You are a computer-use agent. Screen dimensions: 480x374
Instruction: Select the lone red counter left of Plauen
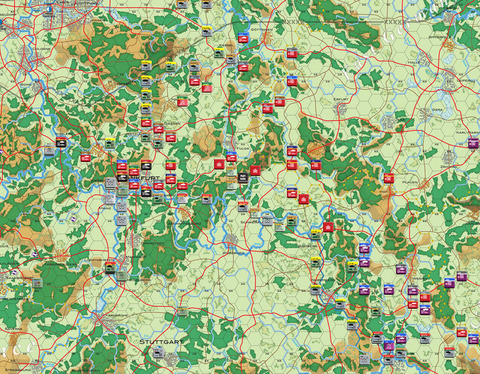[x=389, y=178]
